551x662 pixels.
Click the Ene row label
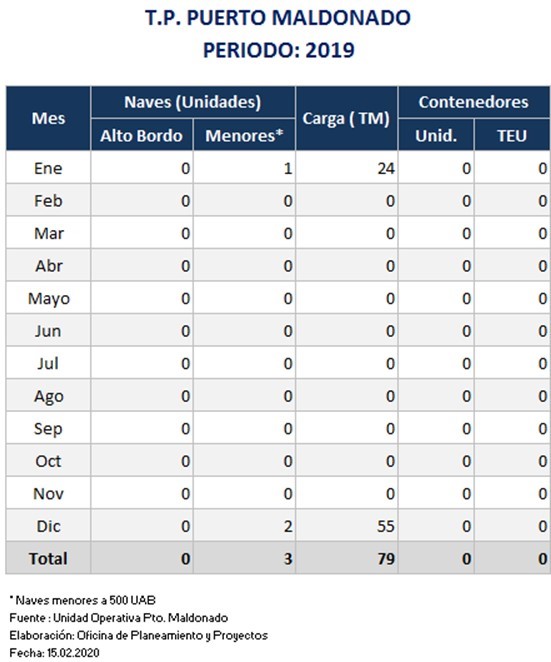point(48,168)
